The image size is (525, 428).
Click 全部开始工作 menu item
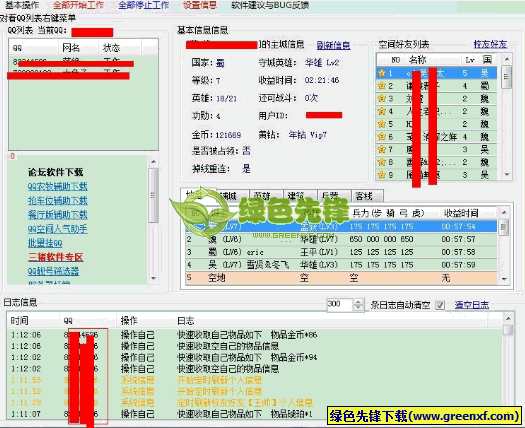coord(78,5)
